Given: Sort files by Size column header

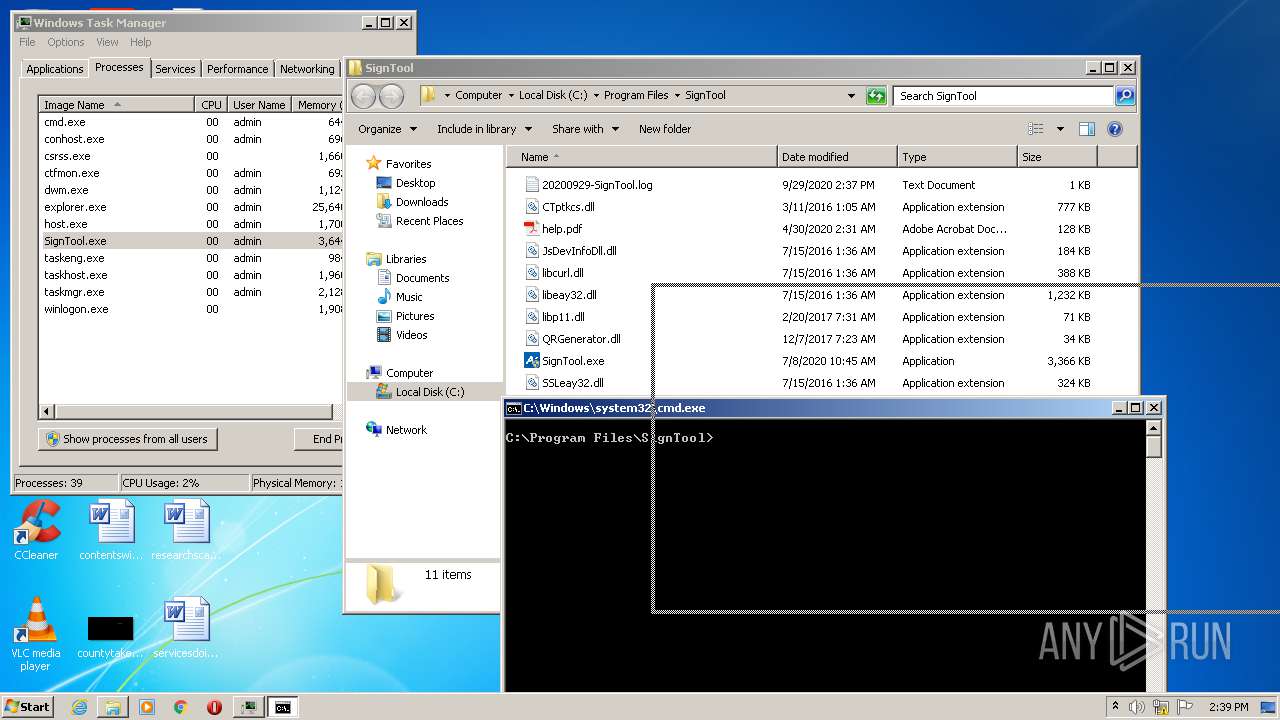Looking at the screenshot, I should coord(1057,157).
